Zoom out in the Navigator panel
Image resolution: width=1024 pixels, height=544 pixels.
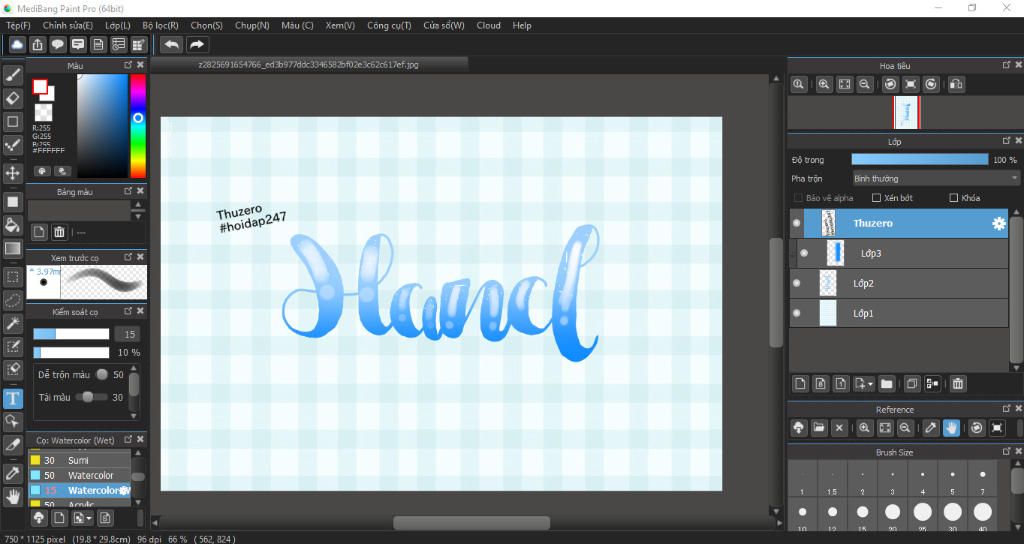click(x=865, y=84)
